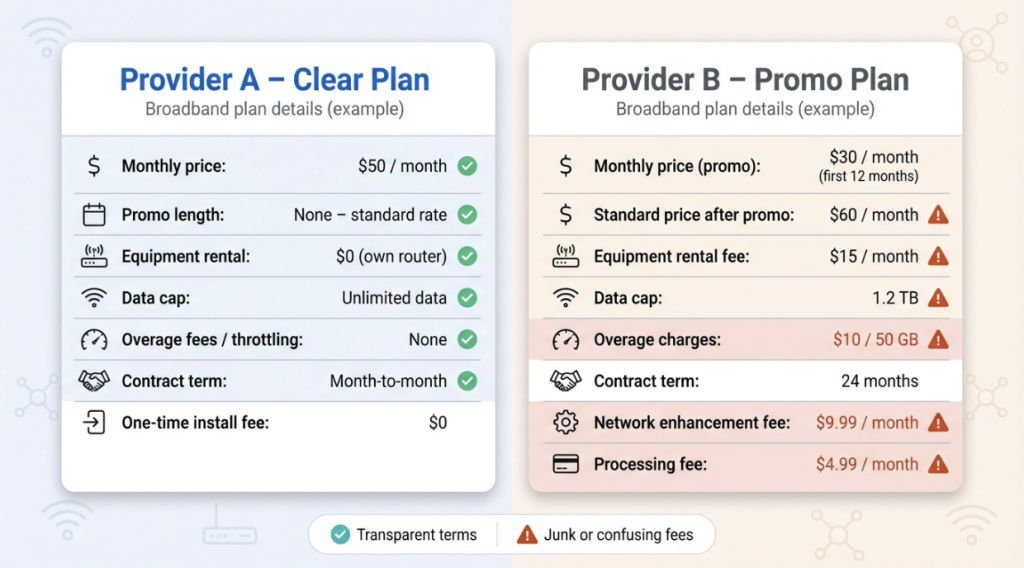Click the warning triangle beside $4.99 / month
Screen dimensions: 1024x568
(938, 464)
